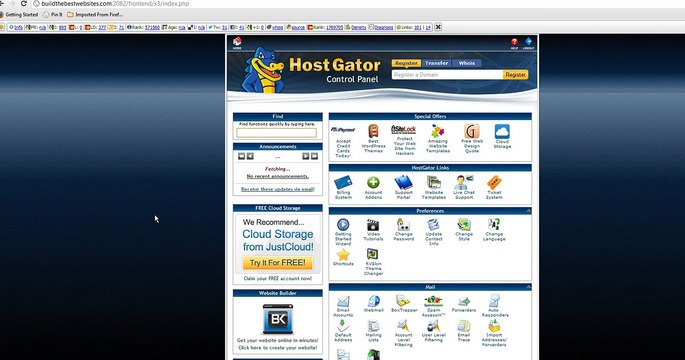
Task: Open Update Contact Info
Action: 433,232
